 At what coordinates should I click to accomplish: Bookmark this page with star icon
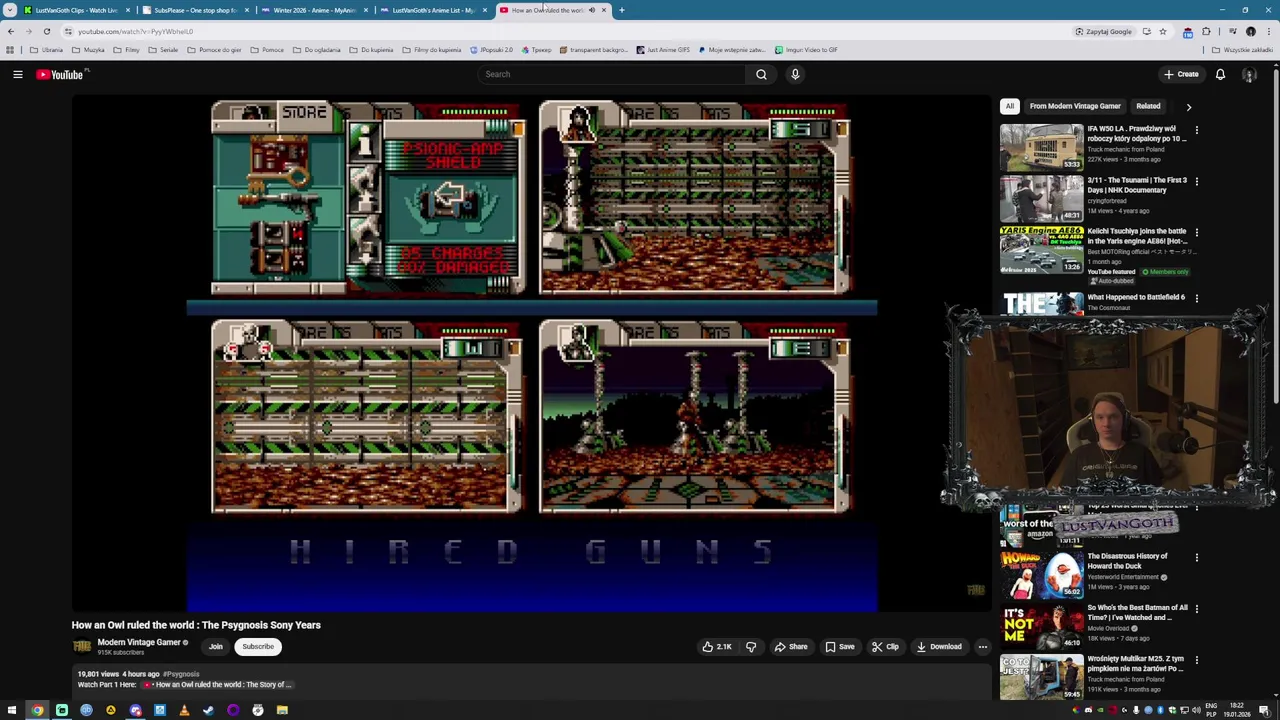(x=1162, y=31)
